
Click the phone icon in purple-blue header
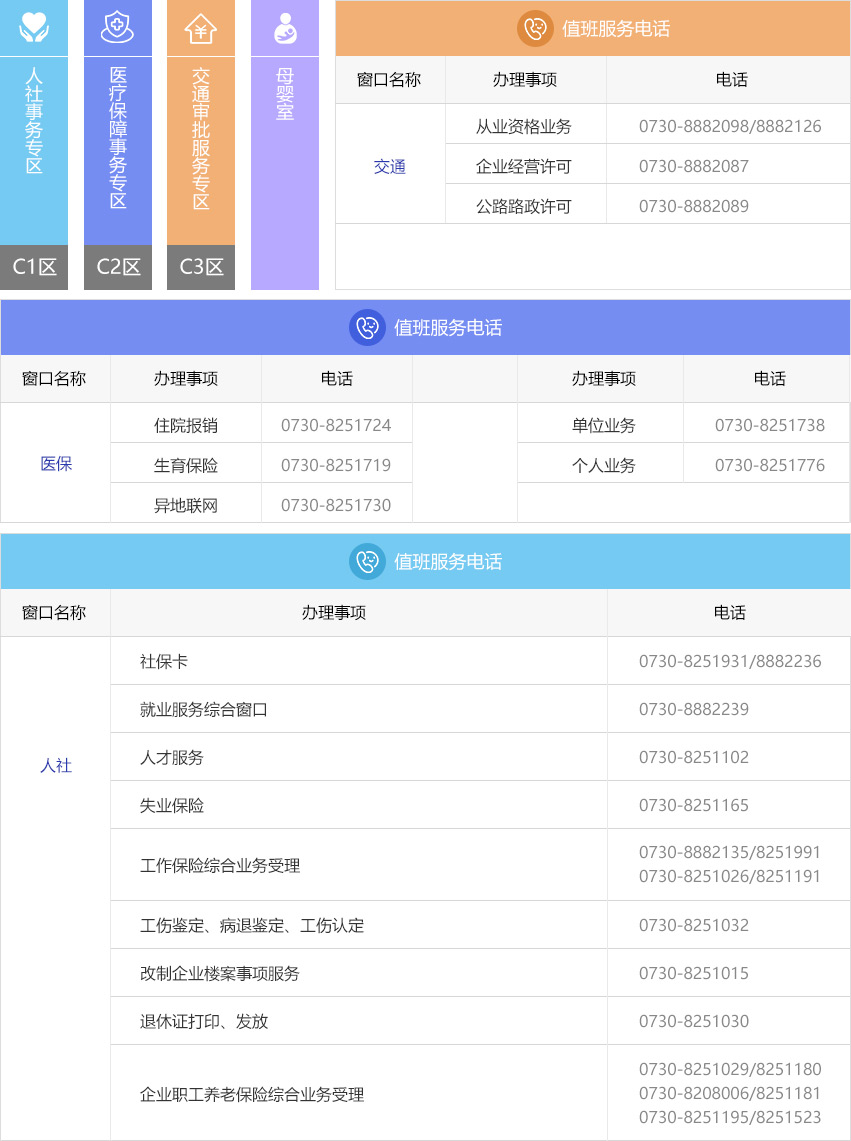tap(367, 328)
